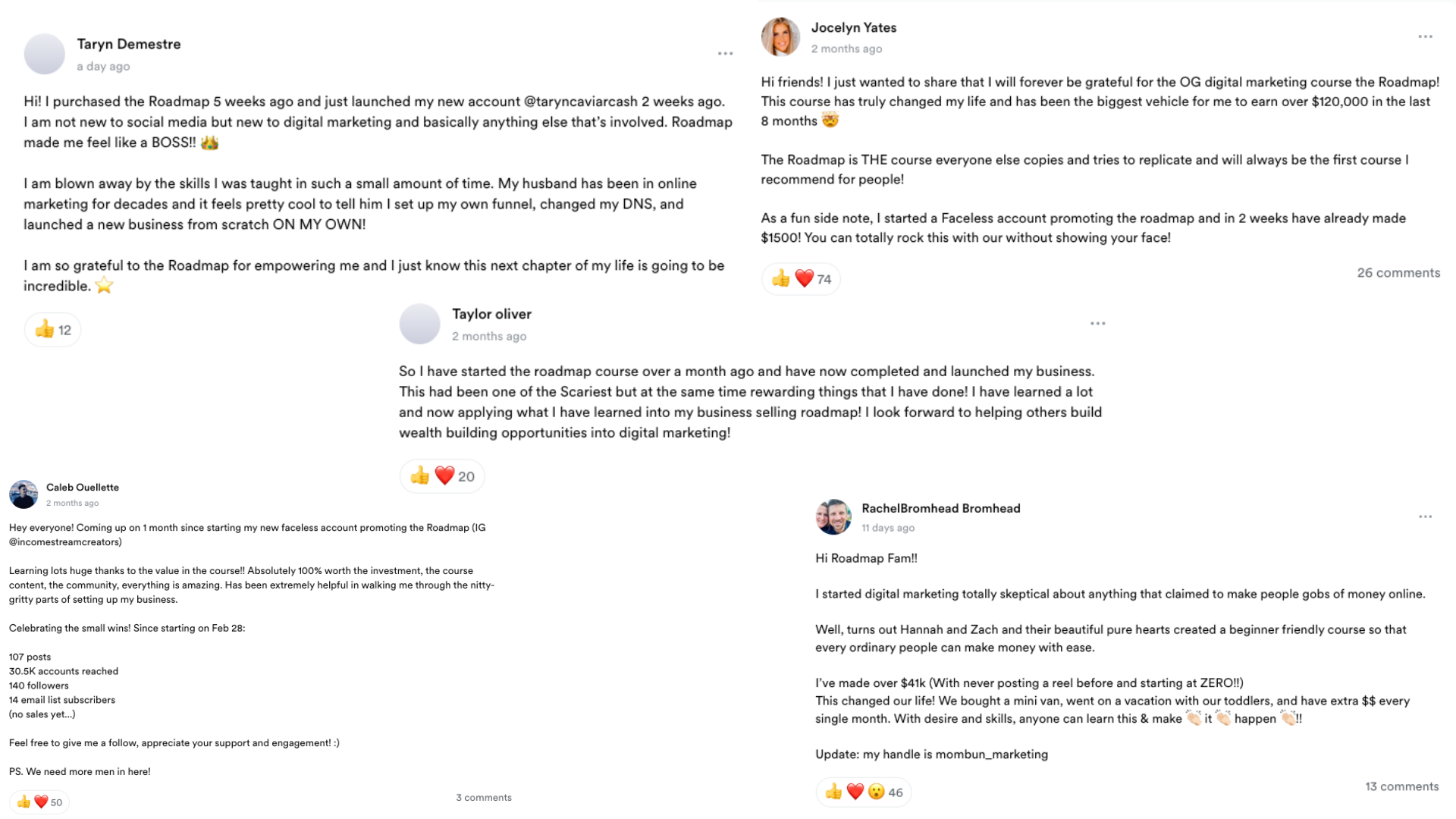Open 3 comments on Caleb's post

[483, 797]
